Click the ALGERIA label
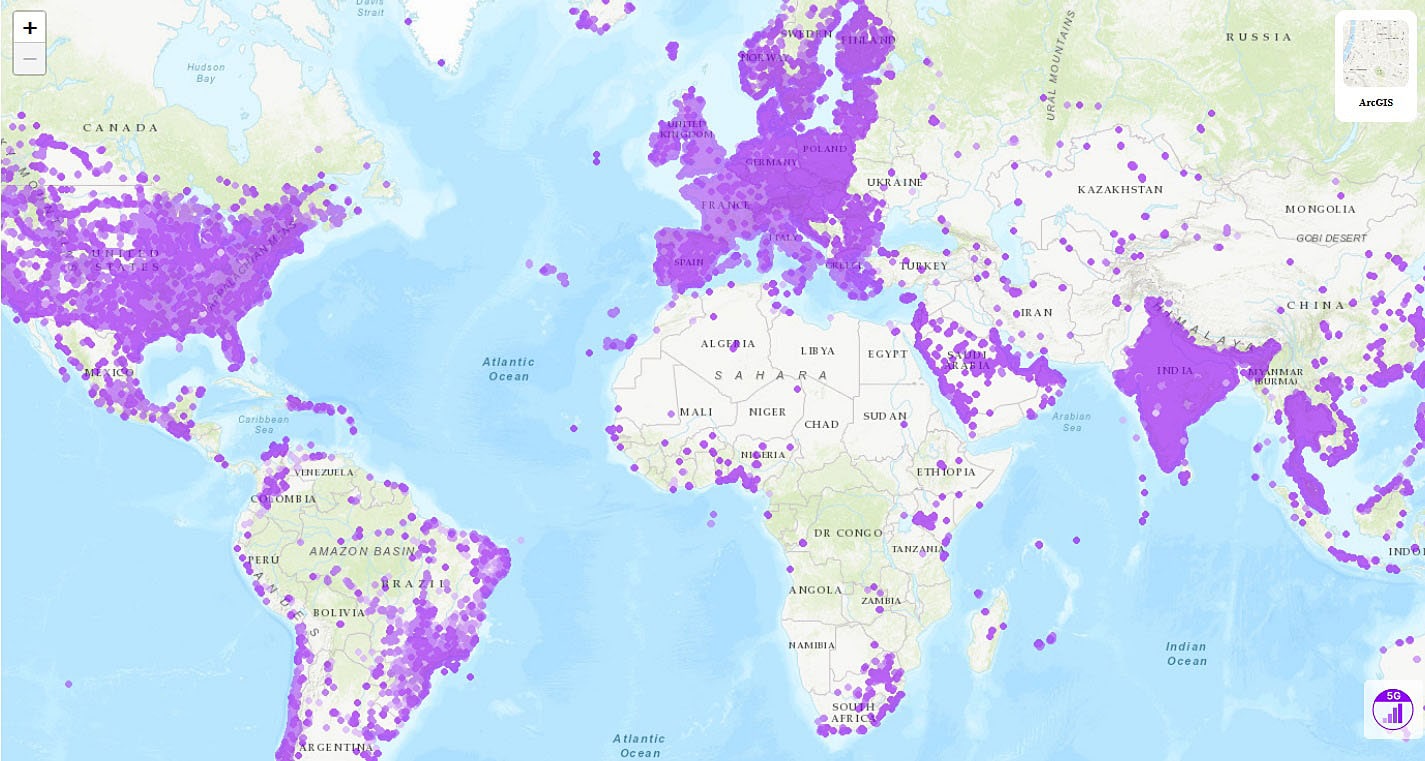The height and width of the screenshot is (761, 1425). point(728,344)
